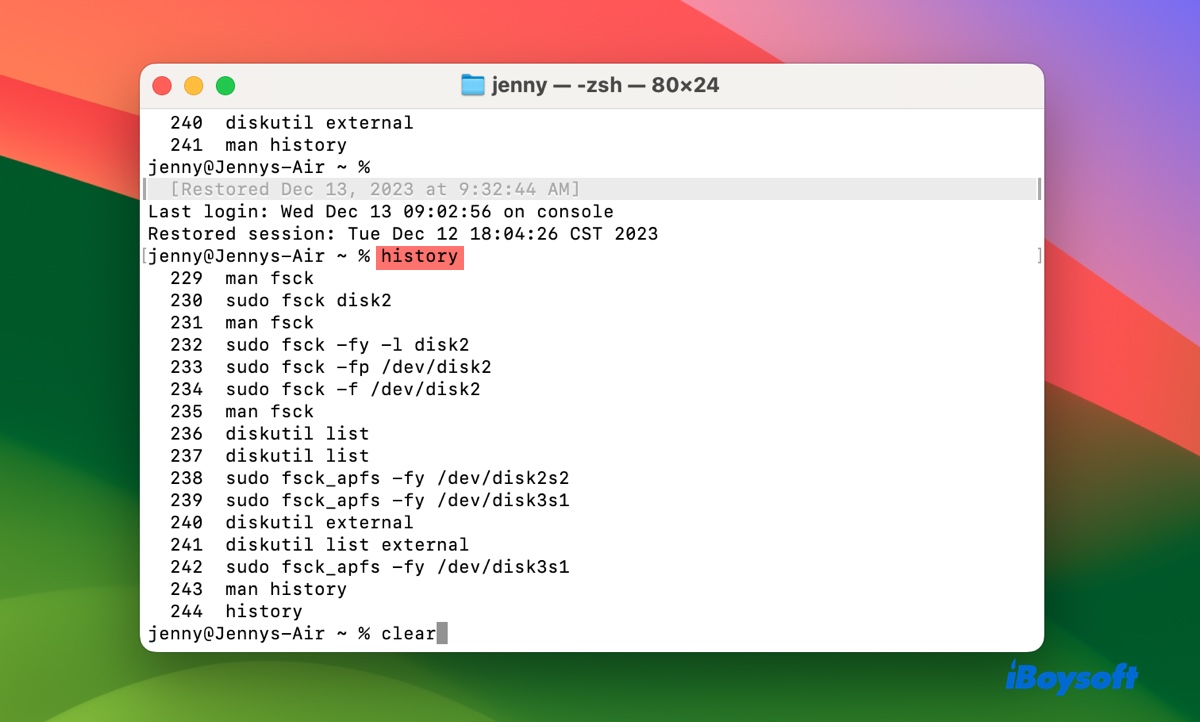Click the top scrollbar thumb marker
Image resolution: width=1200 pixels, height=722 pixels.
1038,187
